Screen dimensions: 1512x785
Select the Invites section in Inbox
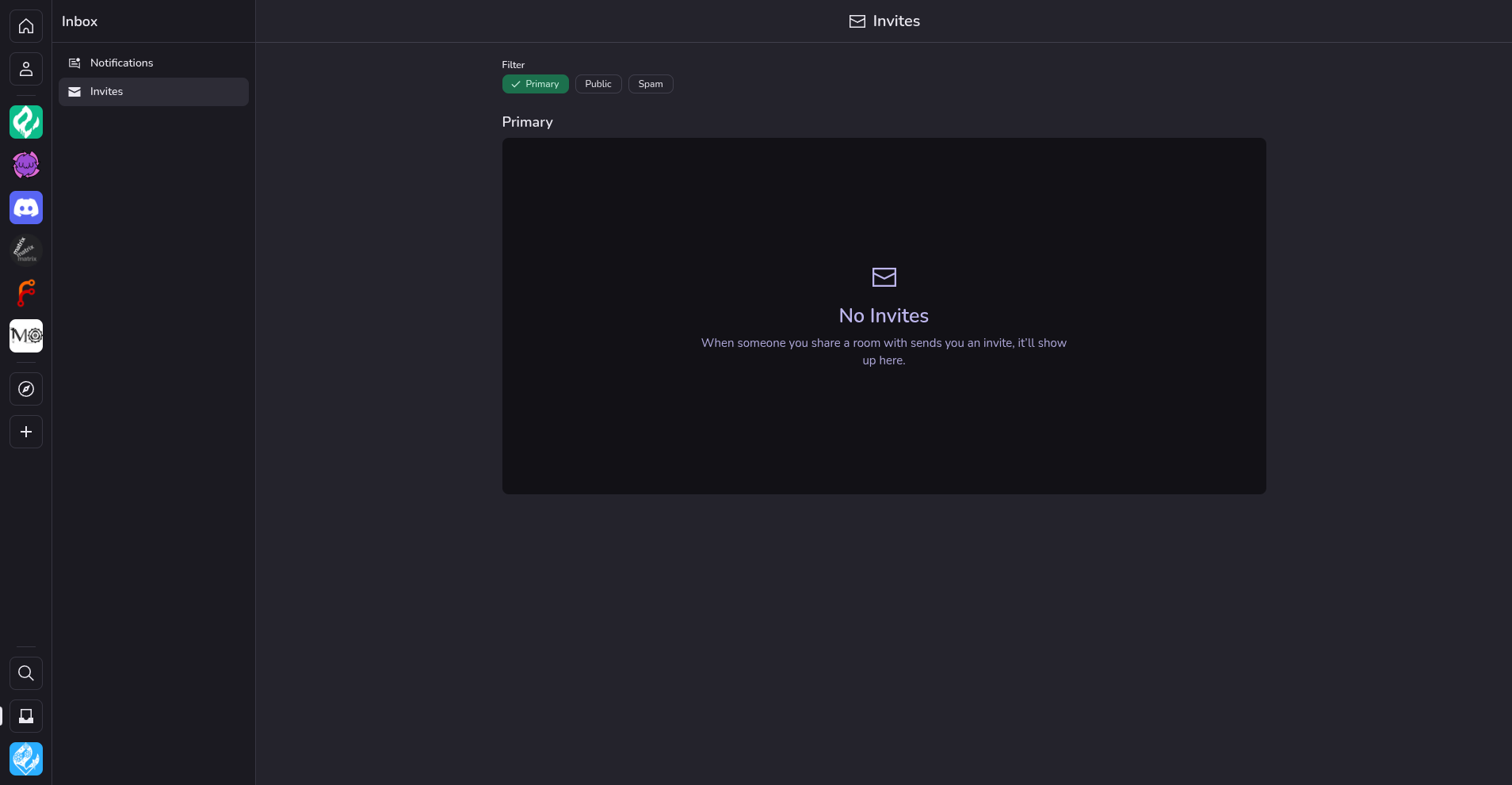click(x=105, y=91)
